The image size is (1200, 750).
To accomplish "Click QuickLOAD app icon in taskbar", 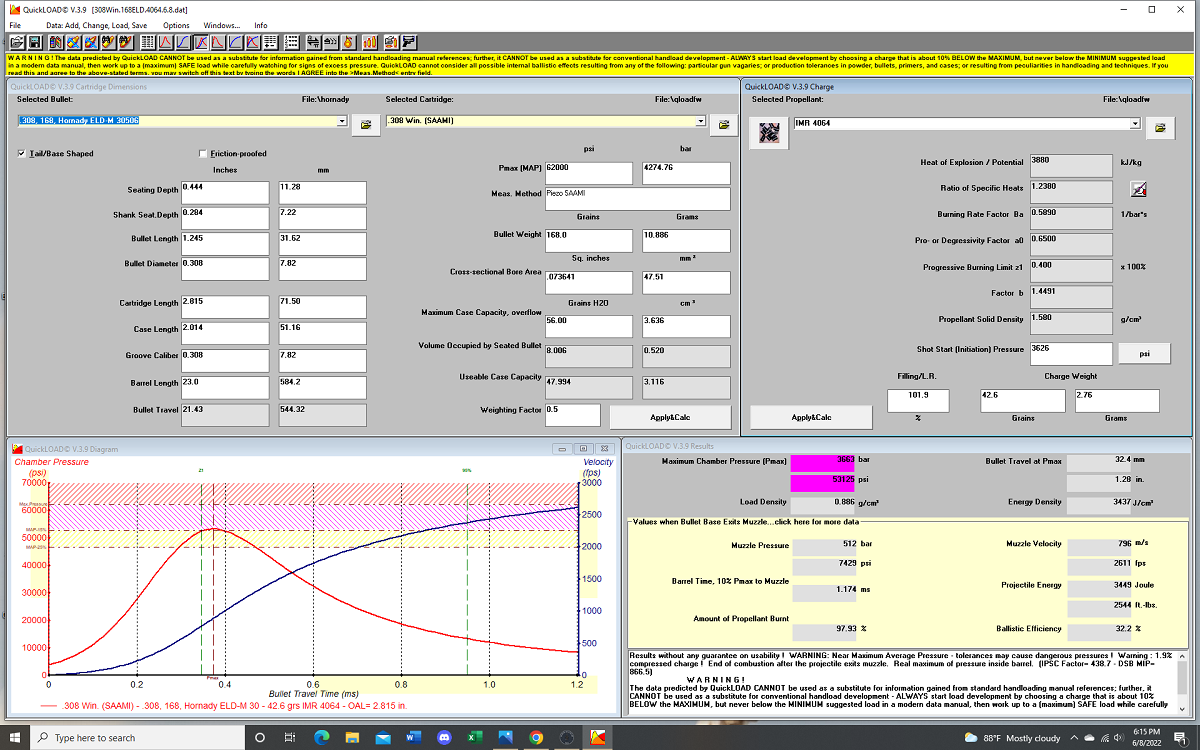I will click(x=597, y=737).
